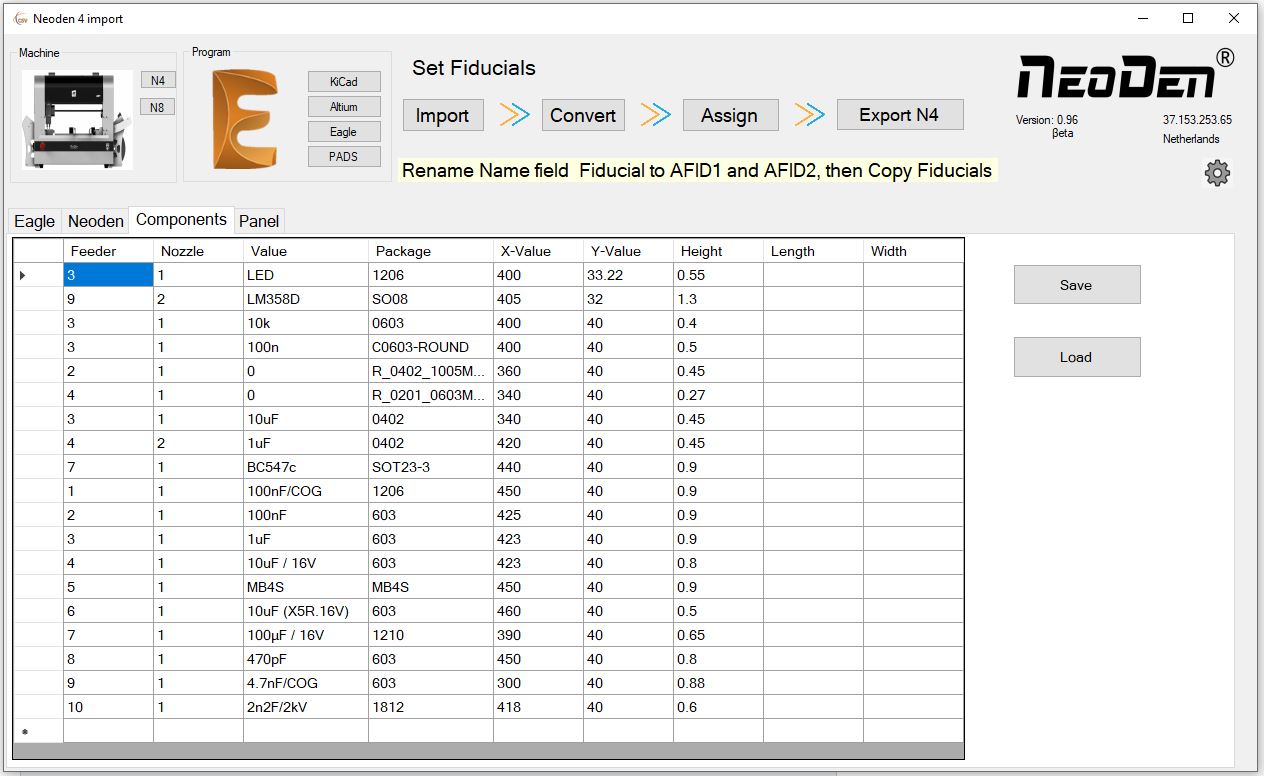The width and height of the screenshot is (1264, 776).
Task: Select the feeder cell 10
Action: point(108,707)
